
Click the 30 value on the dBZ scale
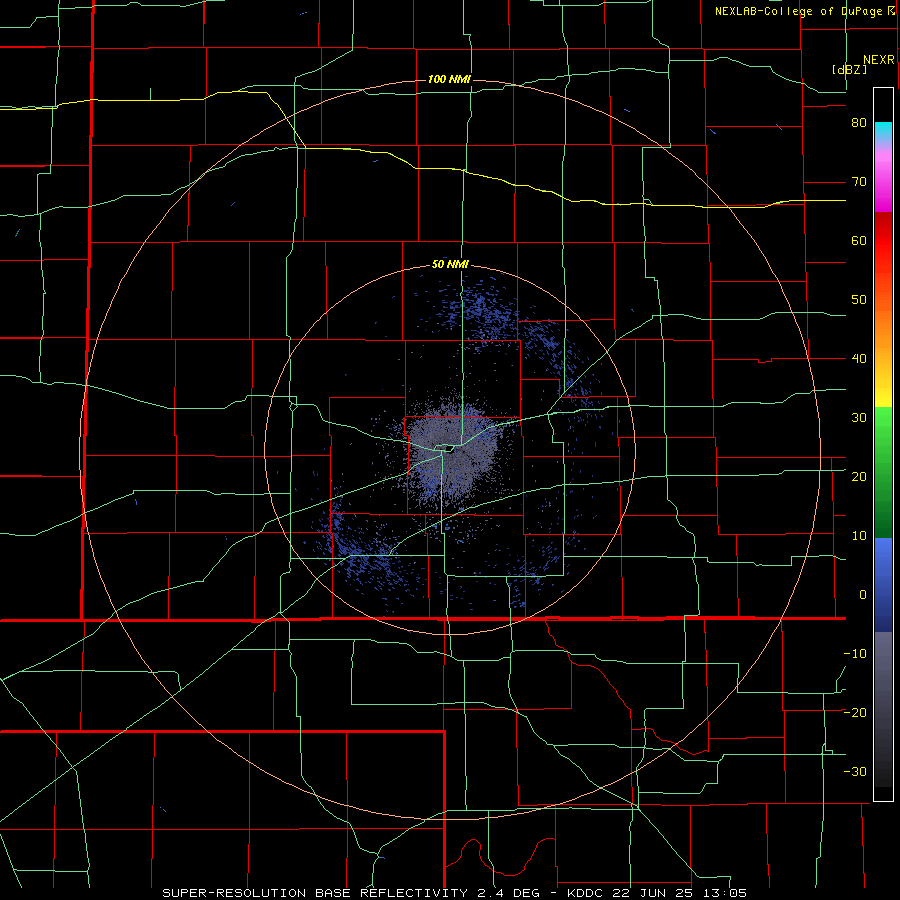coord(859,417)
